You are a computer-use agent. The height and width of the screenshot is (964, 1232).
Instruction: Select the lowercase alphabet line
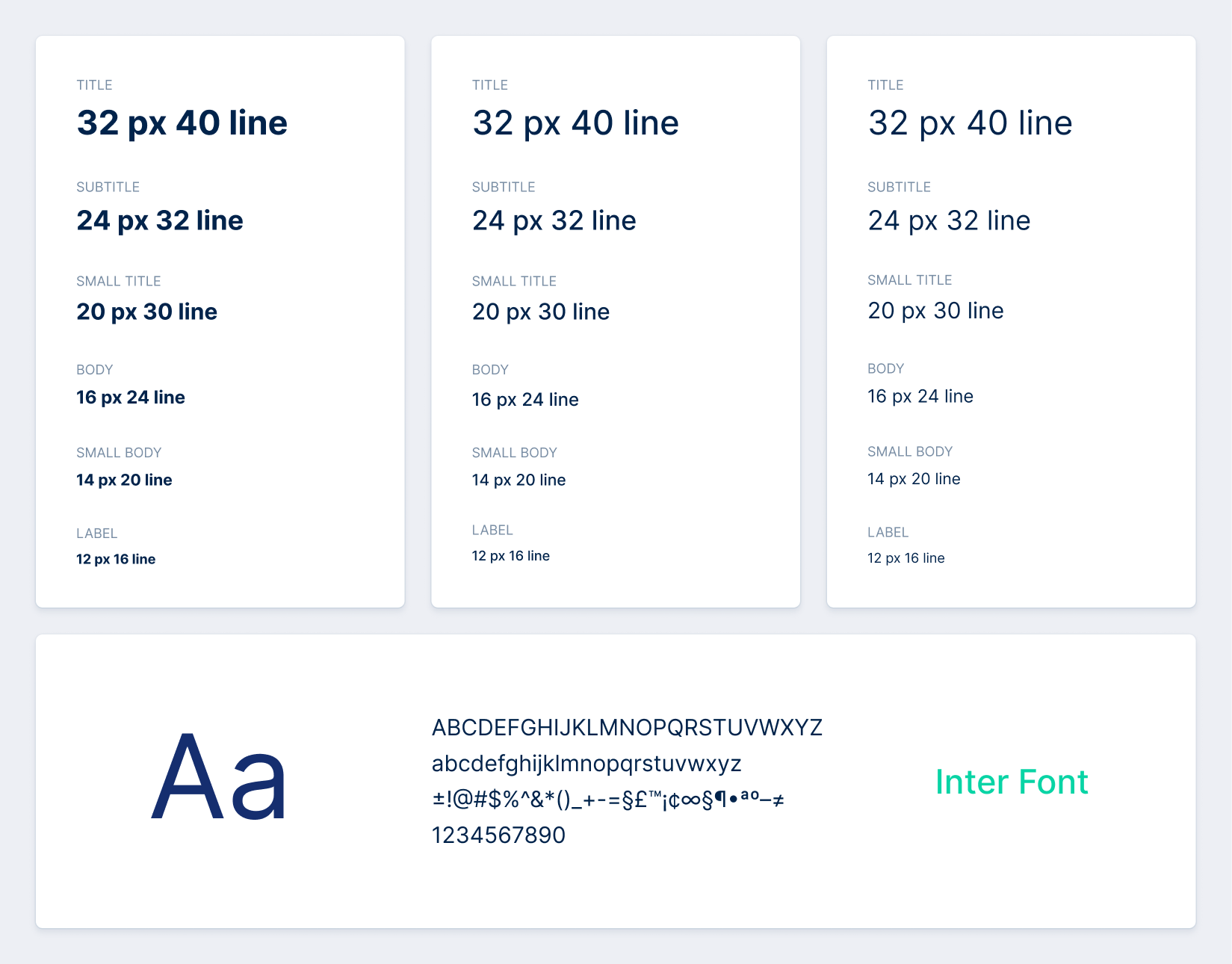[586, 764]
